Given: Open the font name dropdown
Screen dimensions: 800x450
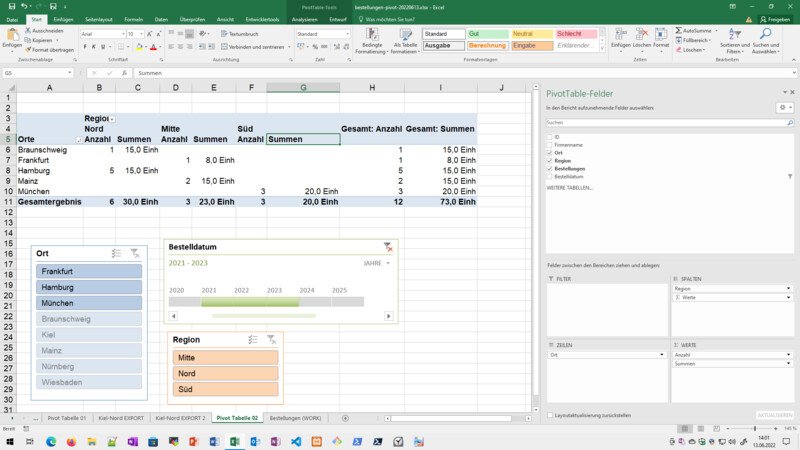Looking at the screenshot, I should [123, 34].
